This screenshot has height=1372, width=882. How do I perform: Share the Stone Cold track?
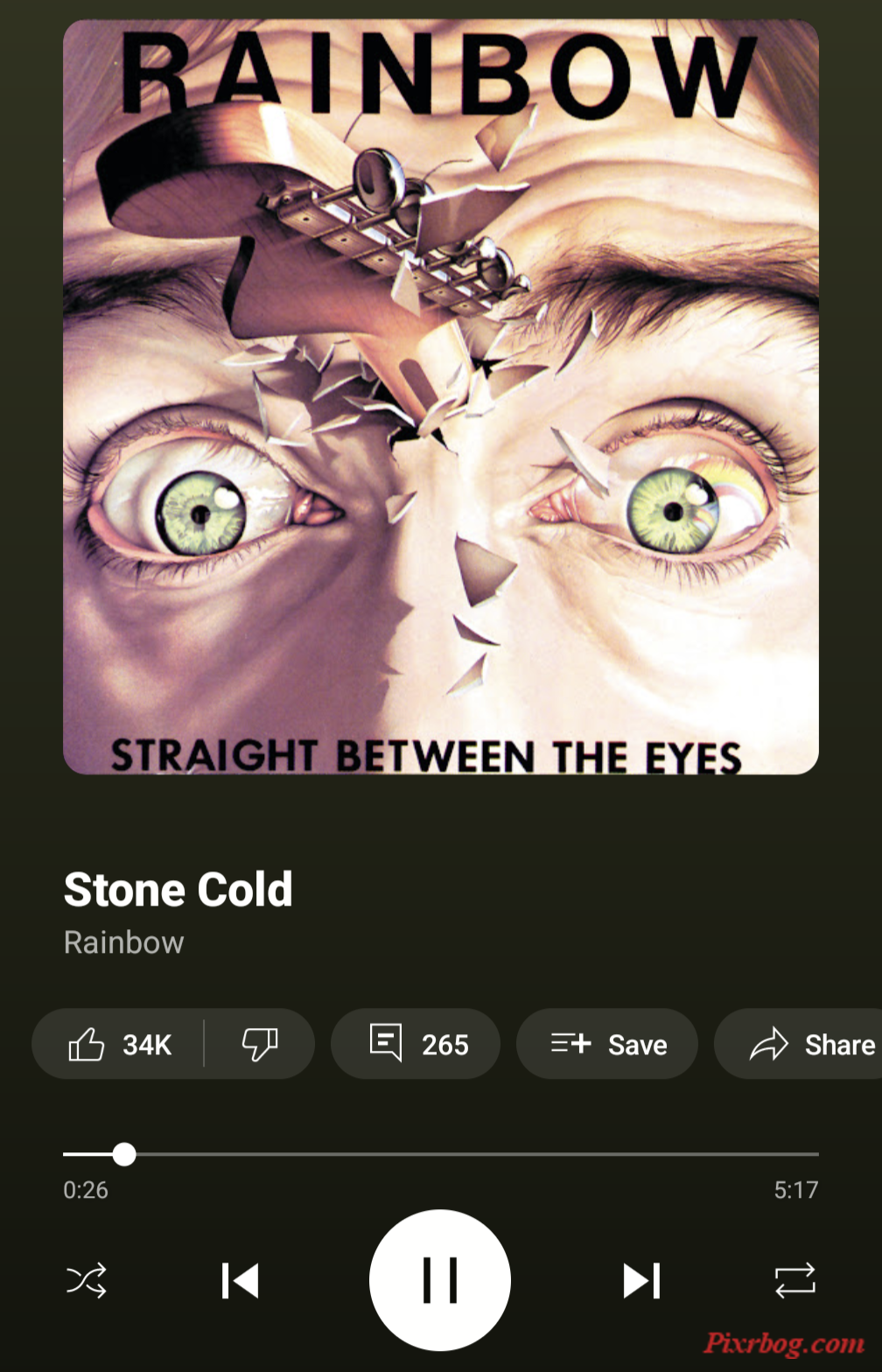coord(798,1044)
